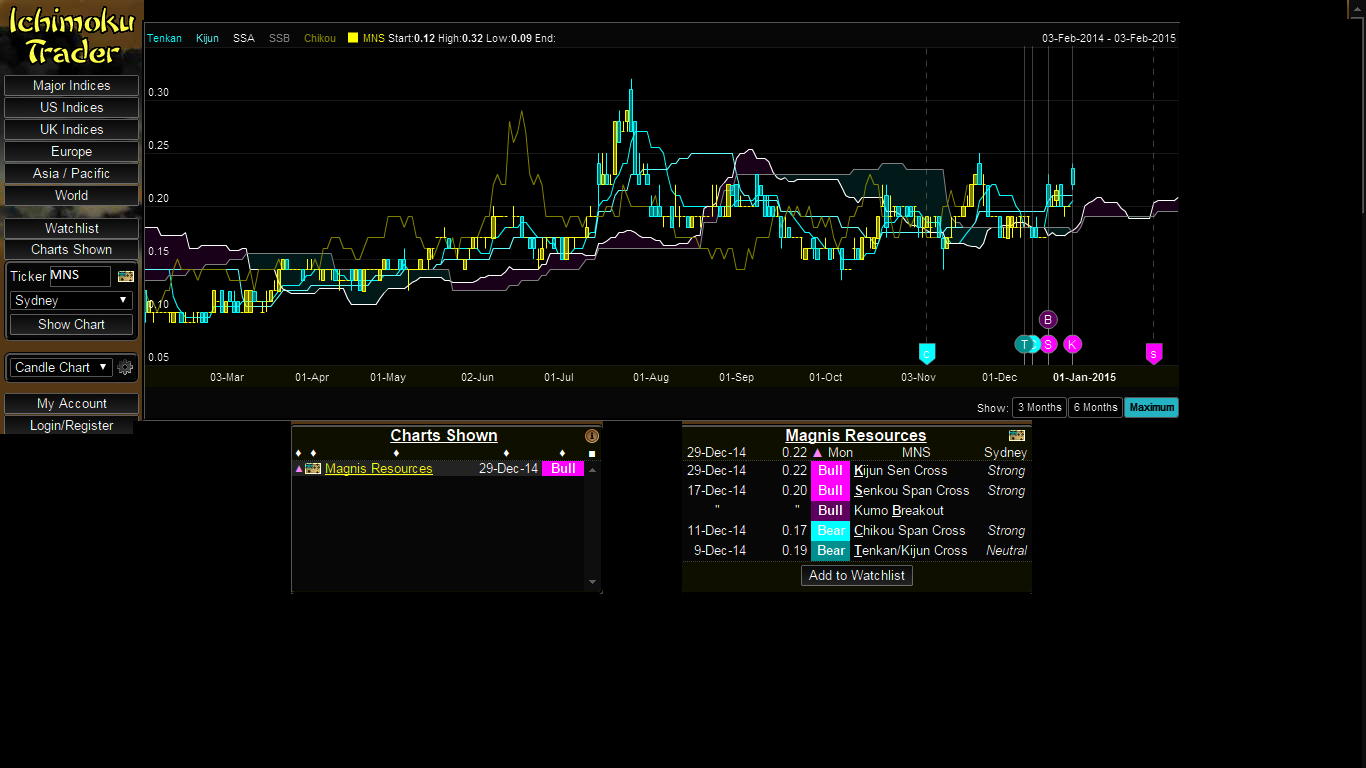Toggle SSB line in chart legend
Image resolution: width=1366 pixels, height=768 pixels.
click(279, 38)
